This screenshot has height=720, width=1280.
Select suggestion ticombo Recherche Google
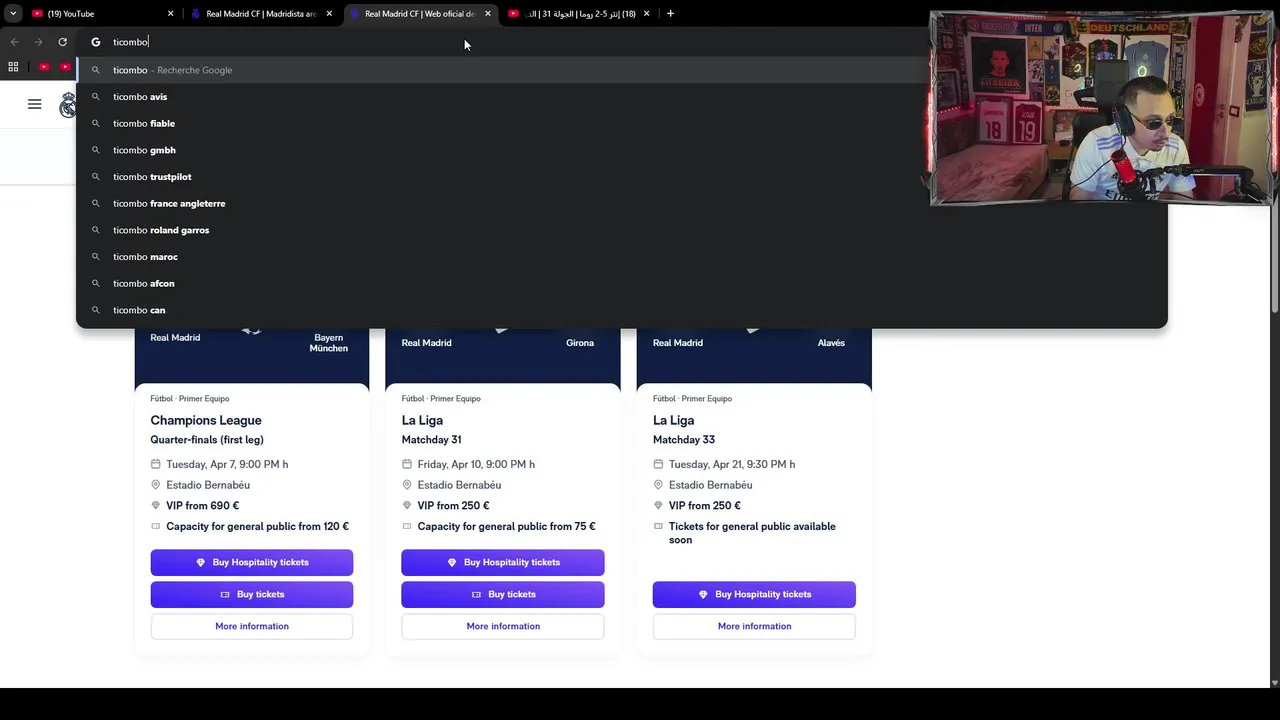(621, 70)
